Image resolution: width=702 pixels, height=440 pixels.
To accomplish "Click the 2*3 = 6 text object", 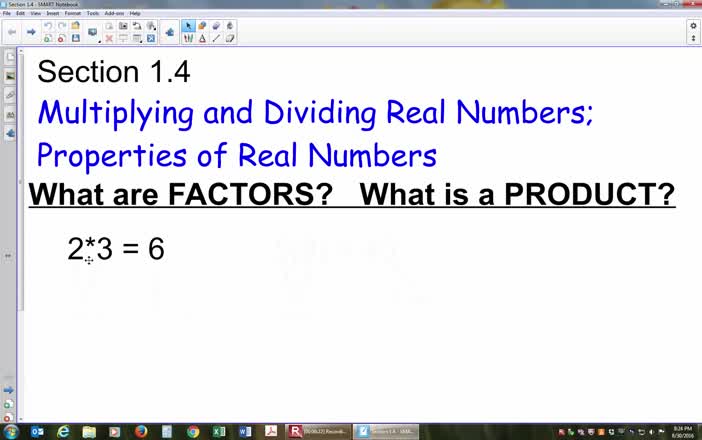I will (x=116, y=248).
